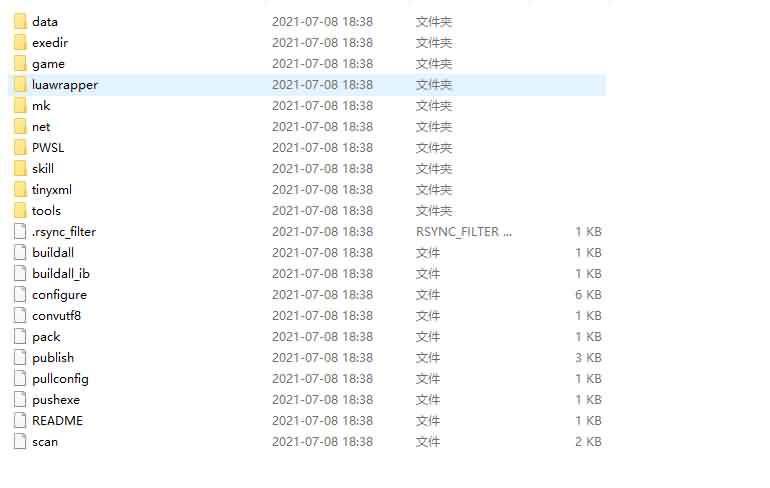This screenshot has width=770, height=488.
Task: Click the tools folder name
Action: point(47,211)
